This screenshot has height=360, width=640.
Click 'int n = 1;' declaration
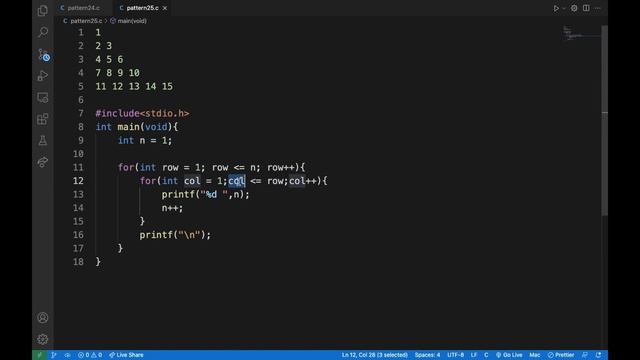click(145, 140)
